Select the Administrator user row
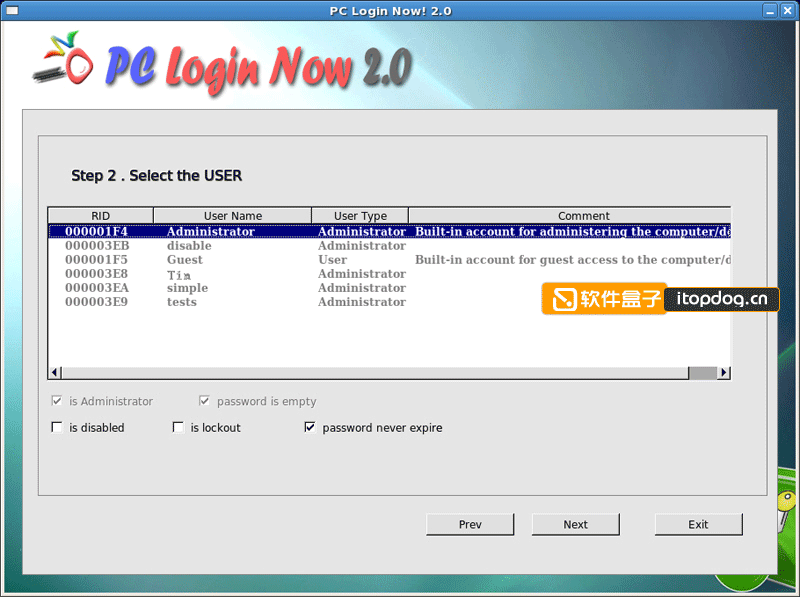This screenshot has width=800, height=597. pyautogui.click(x=390, y=232)
